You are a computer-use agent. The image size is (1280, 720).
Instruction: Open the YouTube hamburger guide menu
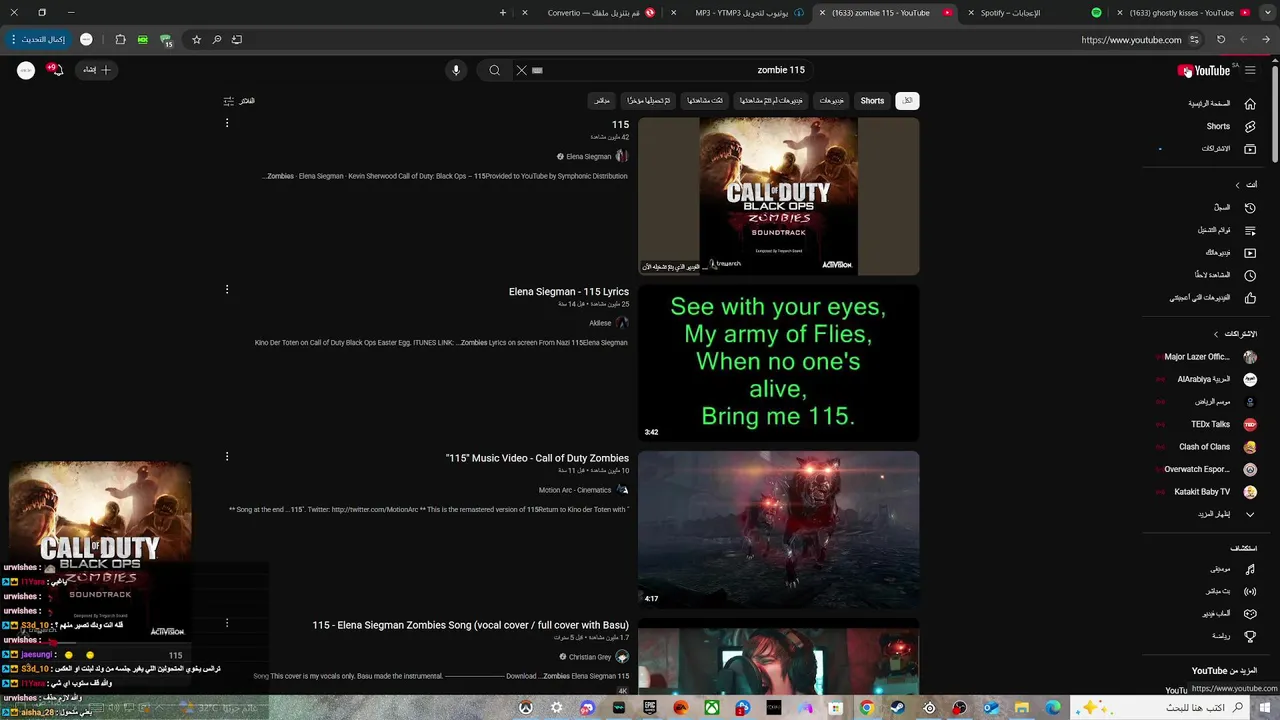pyautogui.click(x=1250, y=70)
